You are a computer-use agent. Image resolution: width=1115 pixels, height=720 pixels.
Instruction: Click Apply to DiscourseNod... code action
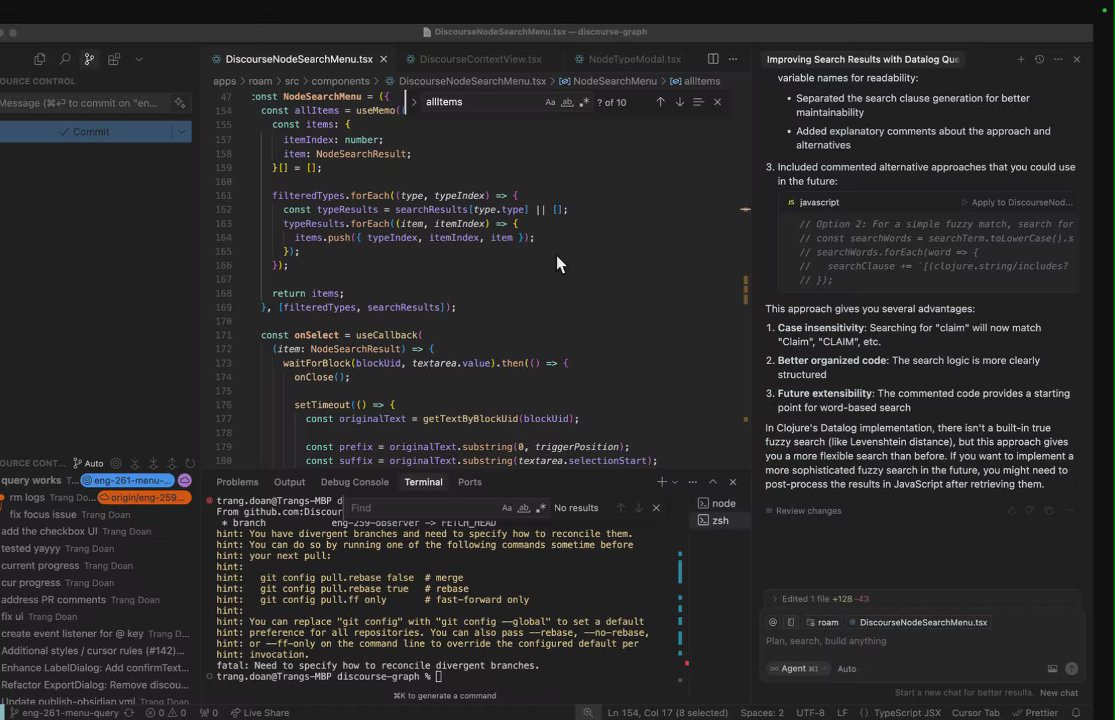[1017, 203]
